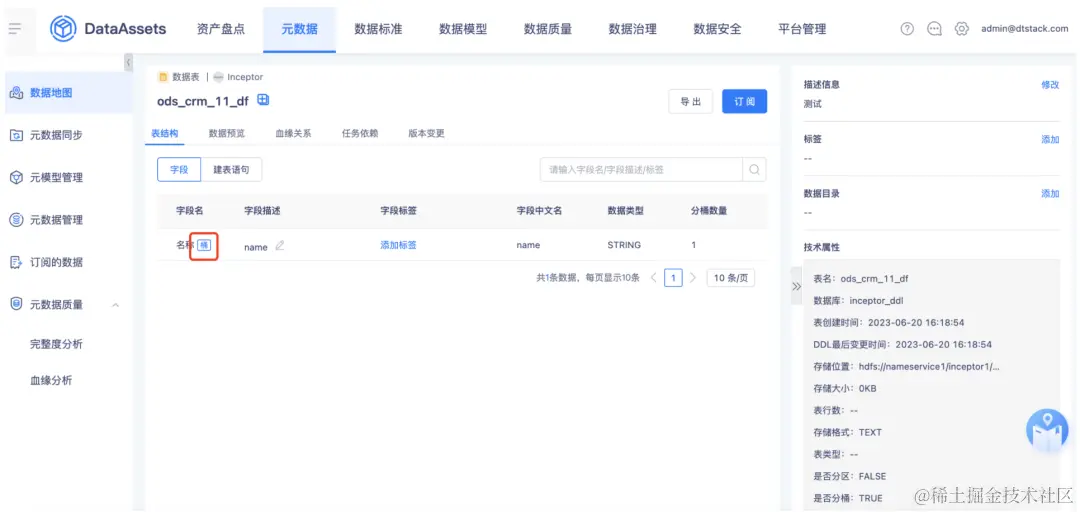Collapse the 元数据质量 submenu chevron

[x=115, y=305]
